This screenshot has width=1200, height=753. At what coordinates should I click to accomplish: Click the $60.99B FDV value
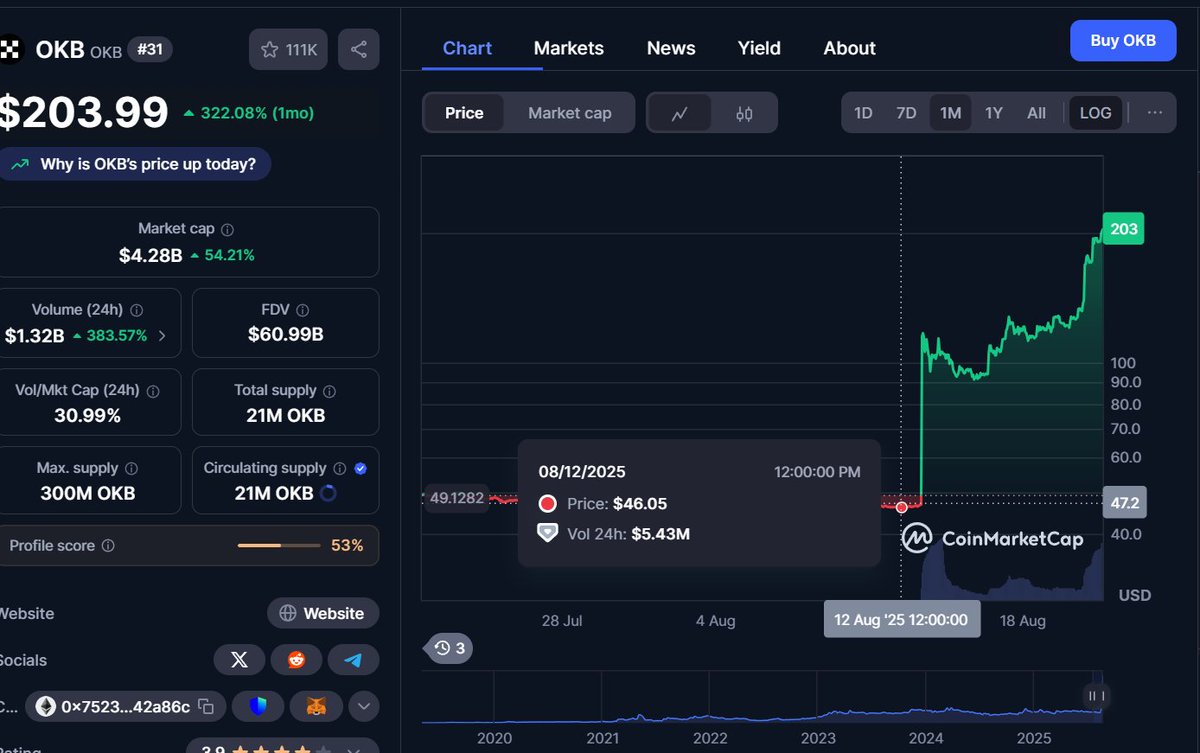point(285,335)
